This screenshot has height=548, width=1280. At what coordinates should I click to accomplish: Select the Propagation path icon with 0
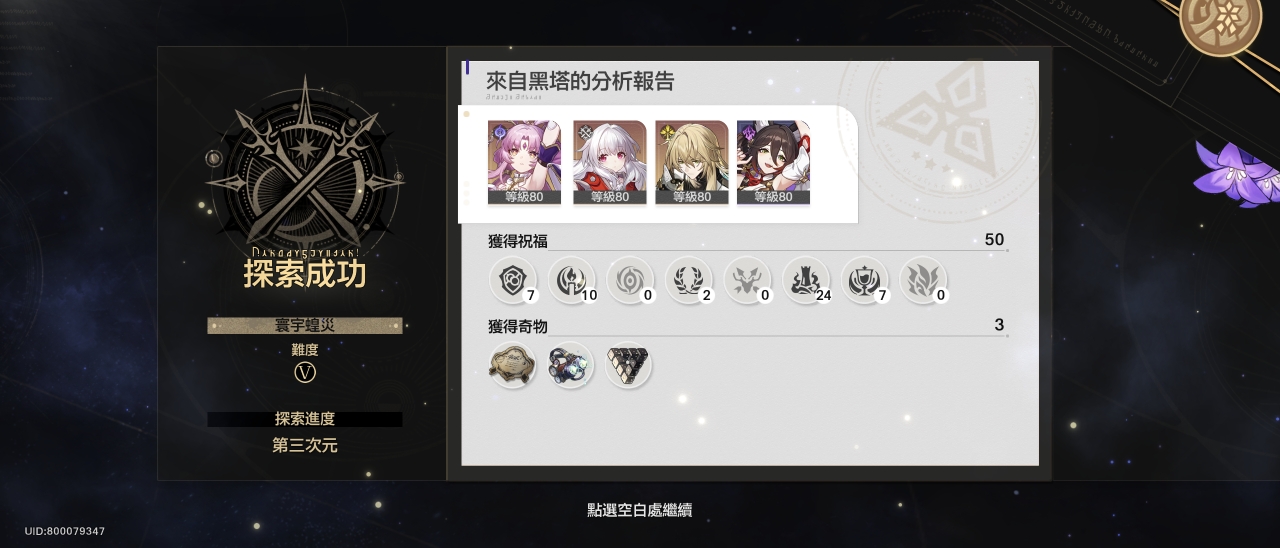pyautogui.click(x=923, y=279)
